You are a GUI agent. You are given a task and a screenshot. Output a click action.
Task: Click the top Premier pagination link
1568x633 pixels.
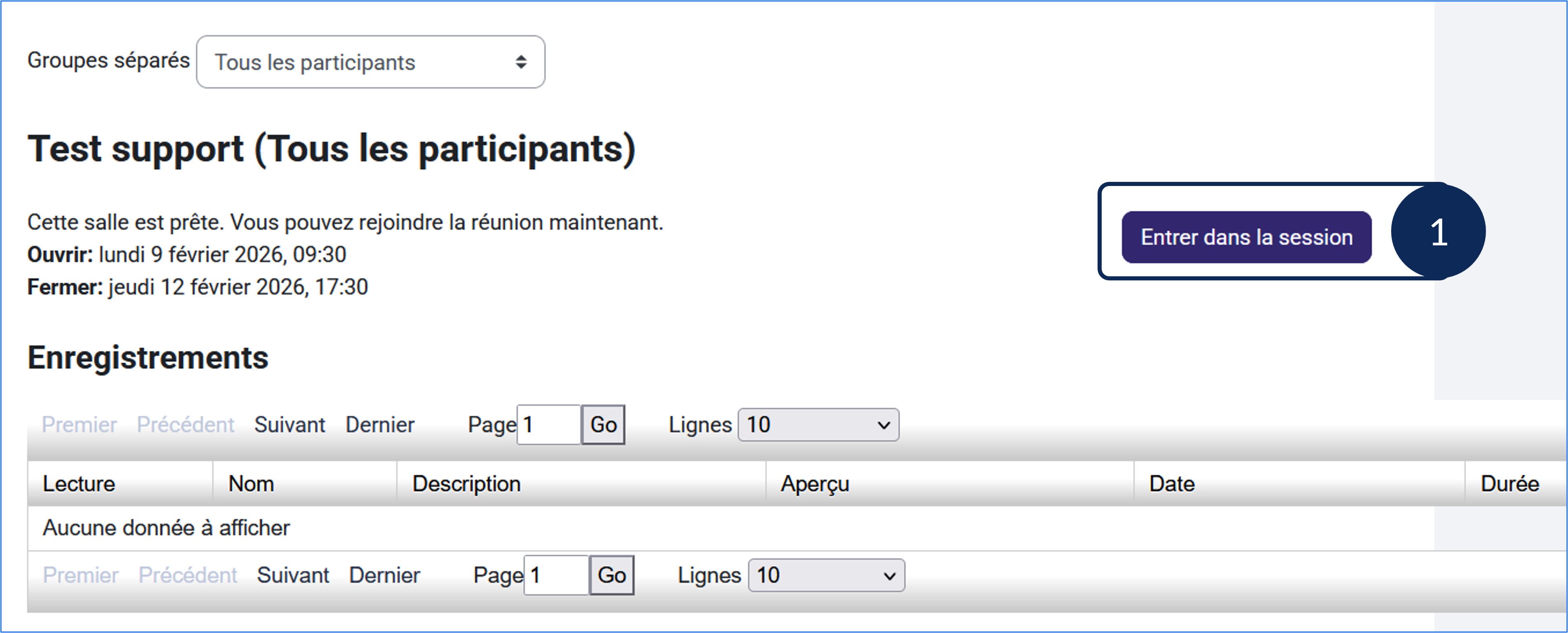79,425
